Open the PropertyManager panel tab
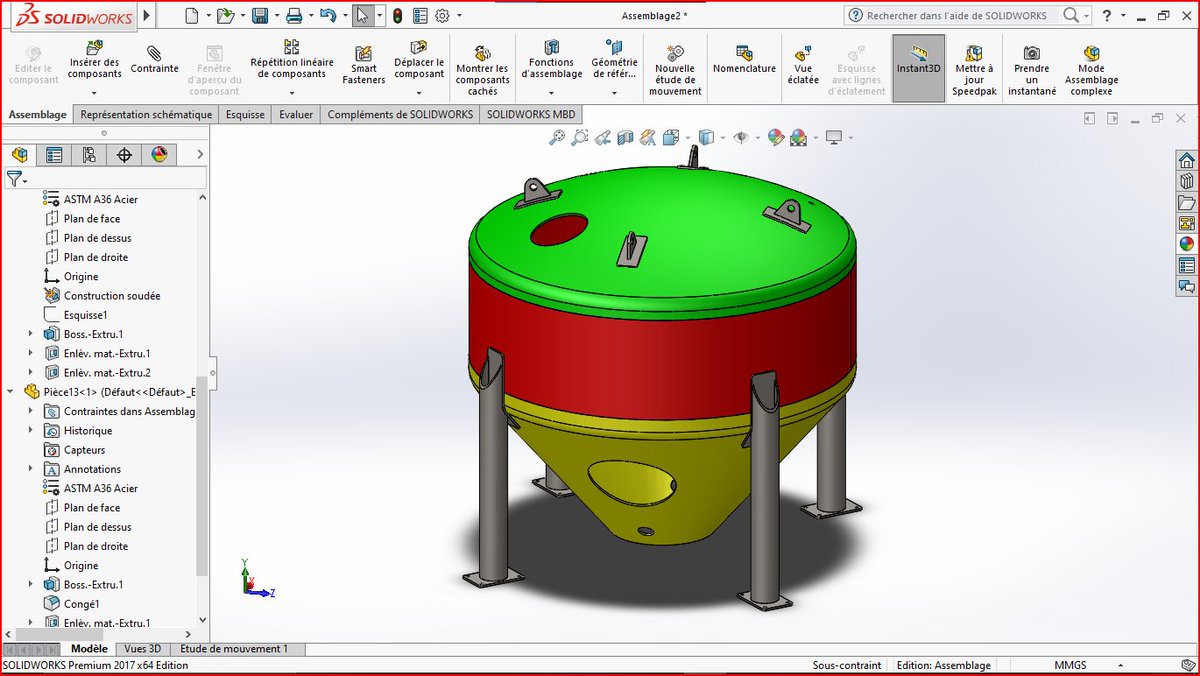The height and width of the screenshot is (676, 1200). click(x=54, y=154)
